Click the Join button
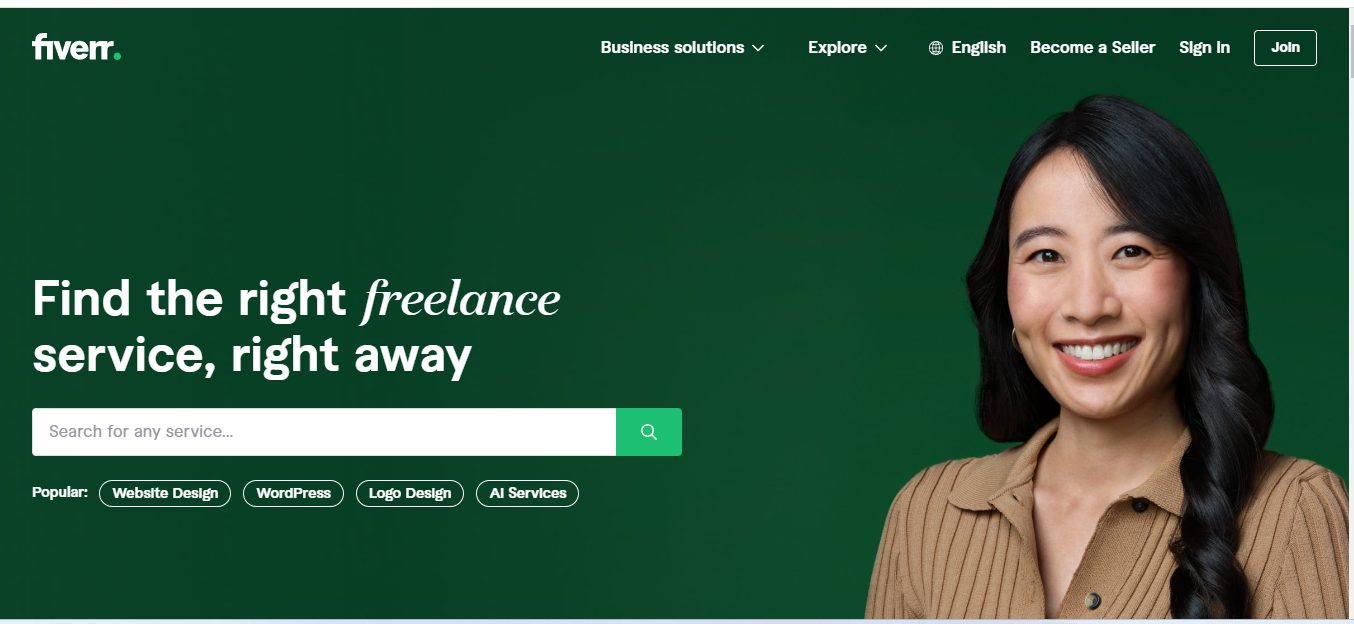 tap(1285, 48)
